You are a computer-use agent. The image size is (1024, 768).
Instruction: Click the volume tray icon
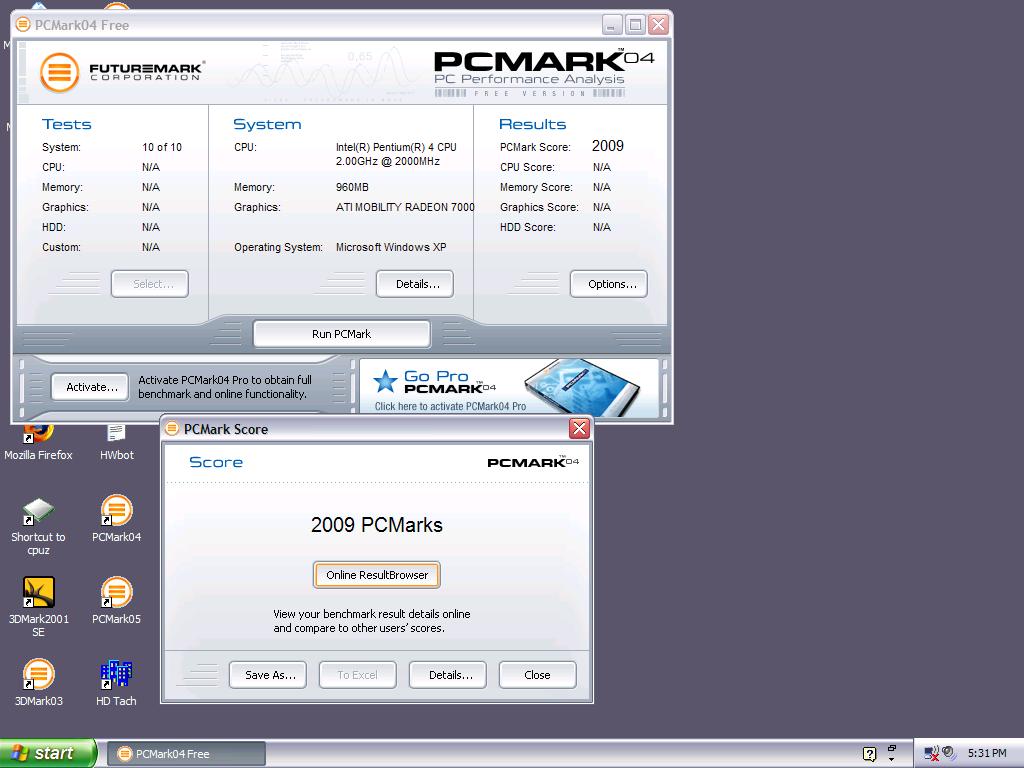[948, 753]
